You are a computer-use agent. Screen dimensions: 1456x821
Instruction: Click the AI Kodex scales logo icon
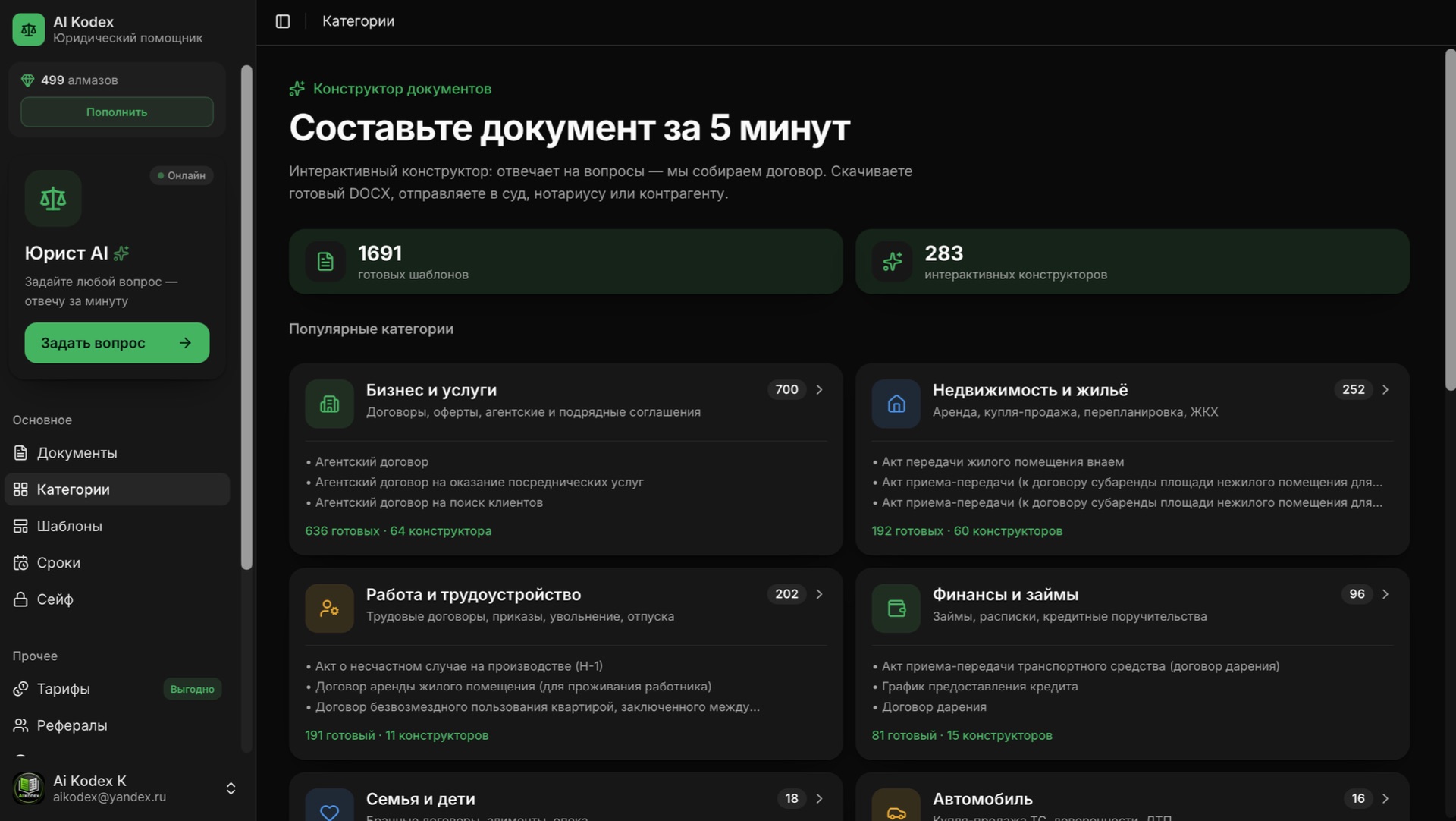point(29,30)
